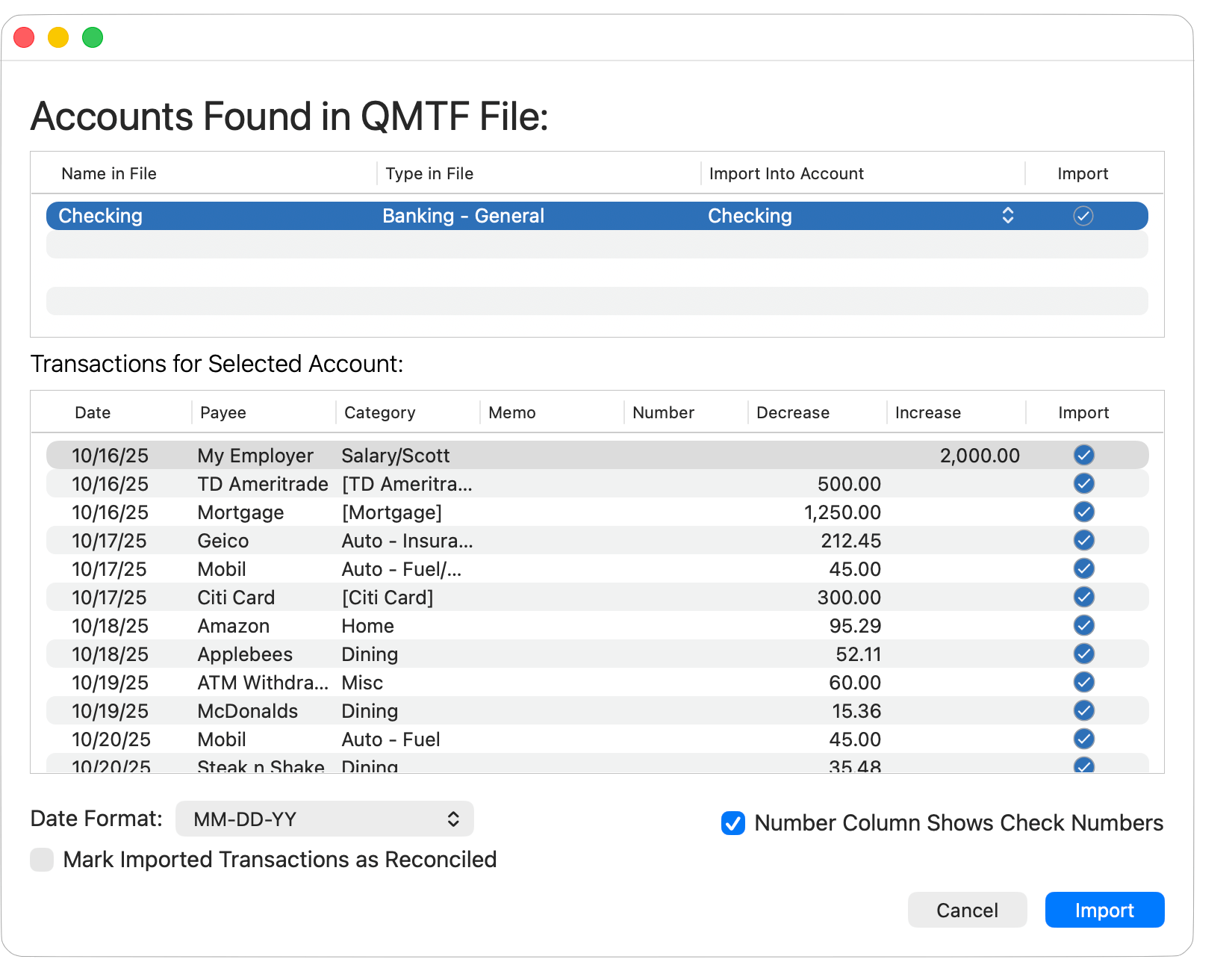Viewport: 1232px width, 971px height.
Task: Click the yellow minimize window button
Action: 57,37
